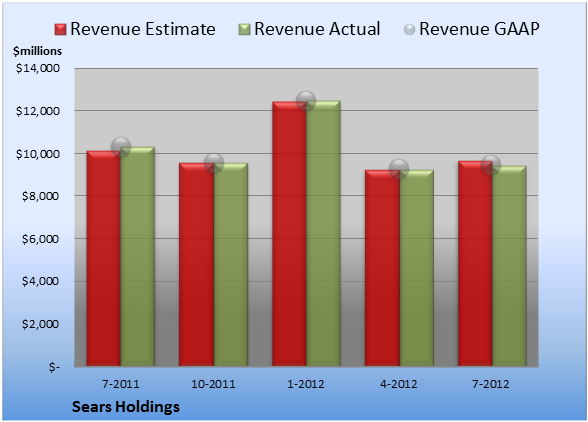
Task: Click the GAAP marker sphere for 7-2011
Action: (x=121, y=147)
